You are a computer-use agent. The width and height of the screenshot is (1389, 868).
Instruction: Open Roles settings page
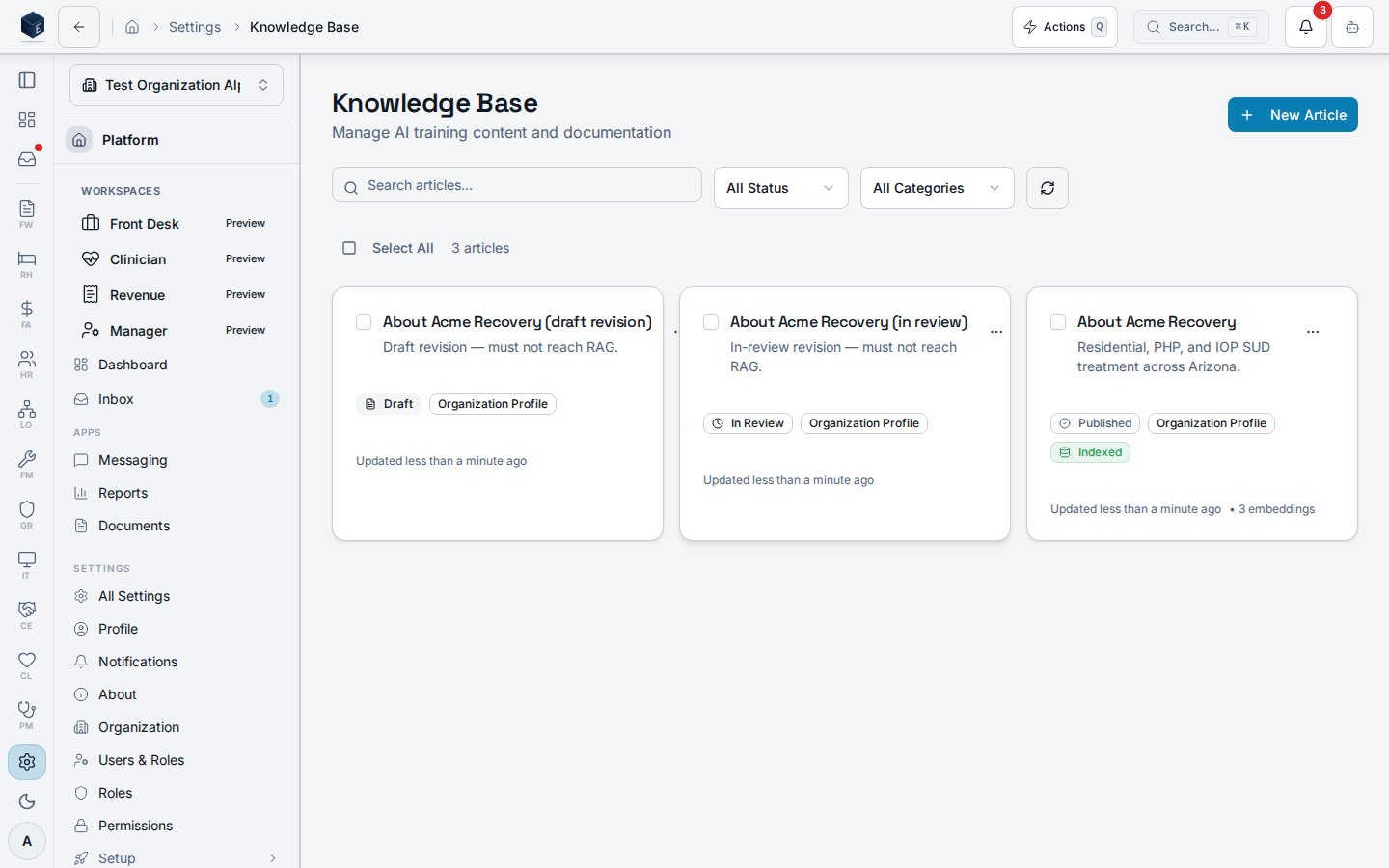[177, 793]
